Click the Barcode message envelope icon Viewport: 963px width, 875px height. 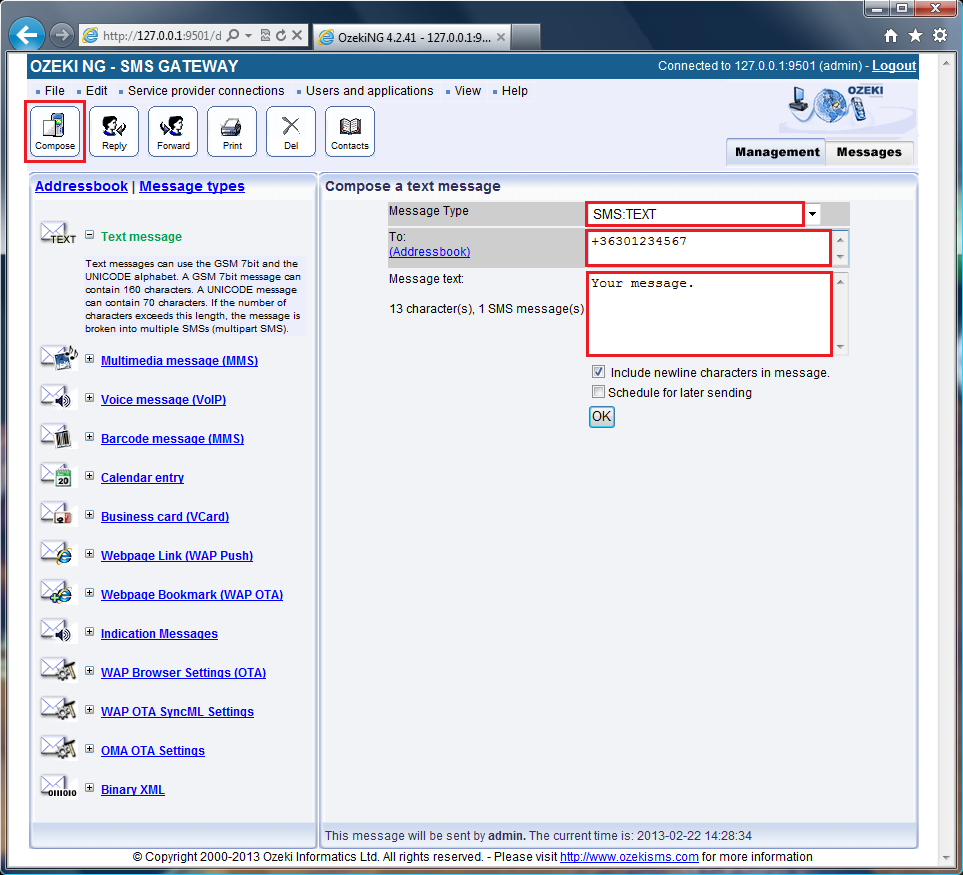pos(57,436)
